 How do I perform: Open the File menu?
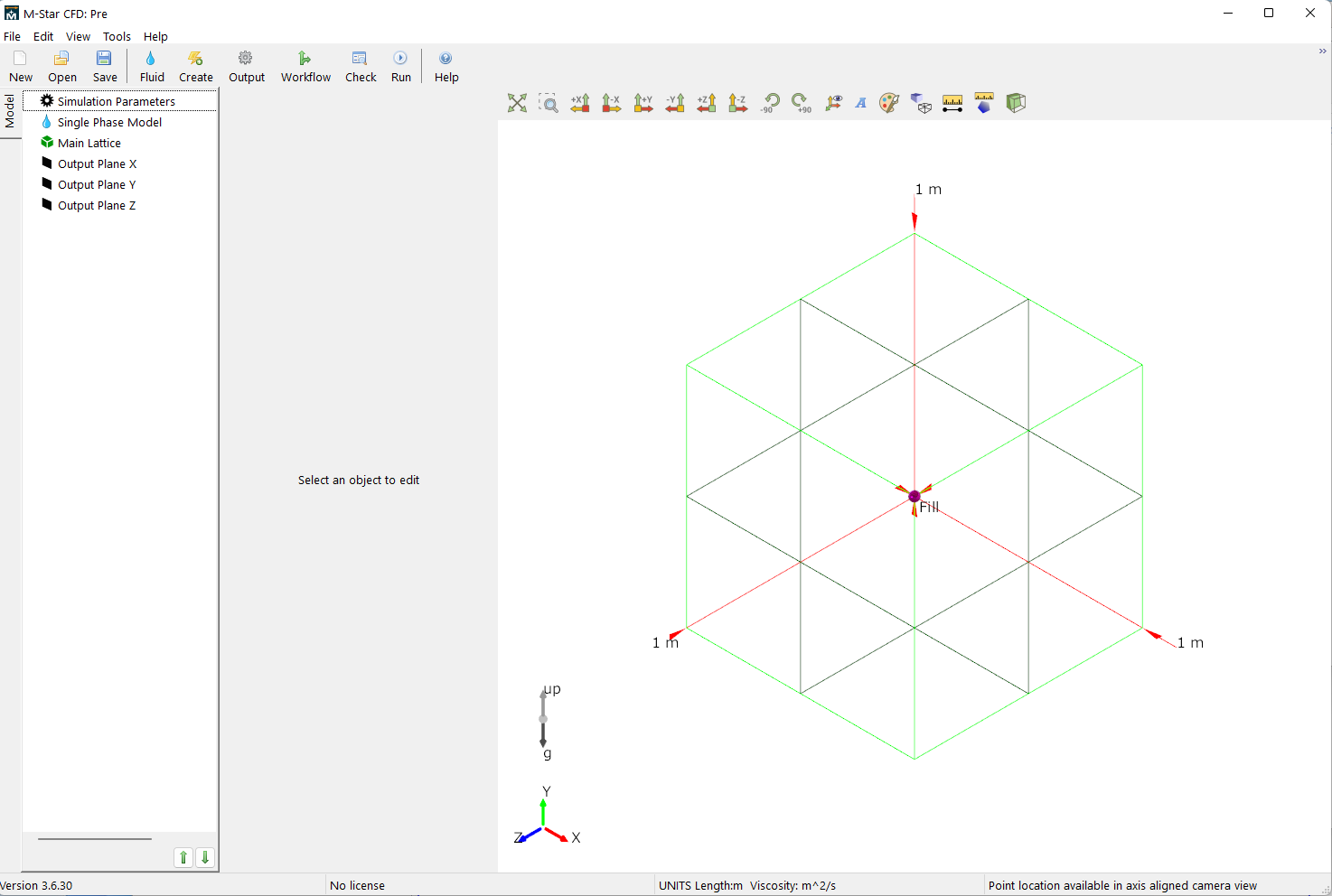[x=12, y=37]
